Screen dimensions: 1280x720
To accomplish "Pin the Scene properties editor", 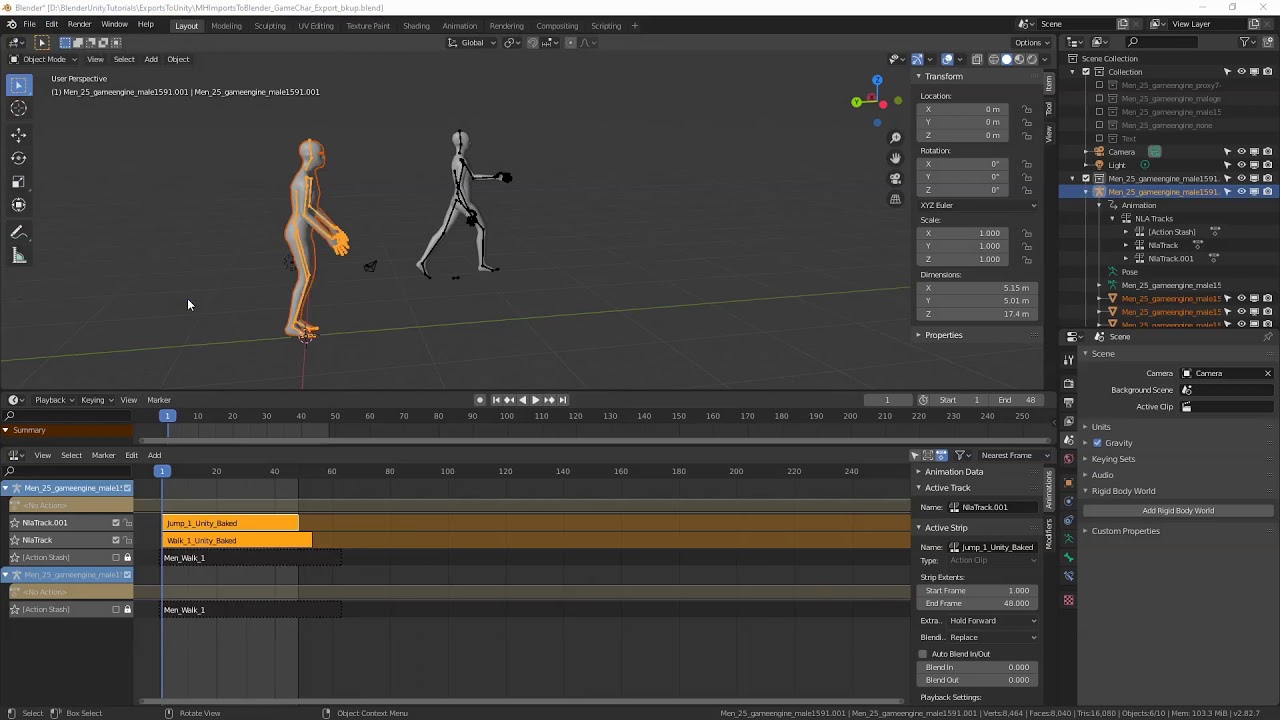I will pyautogui.click(x=1268, y=337).
